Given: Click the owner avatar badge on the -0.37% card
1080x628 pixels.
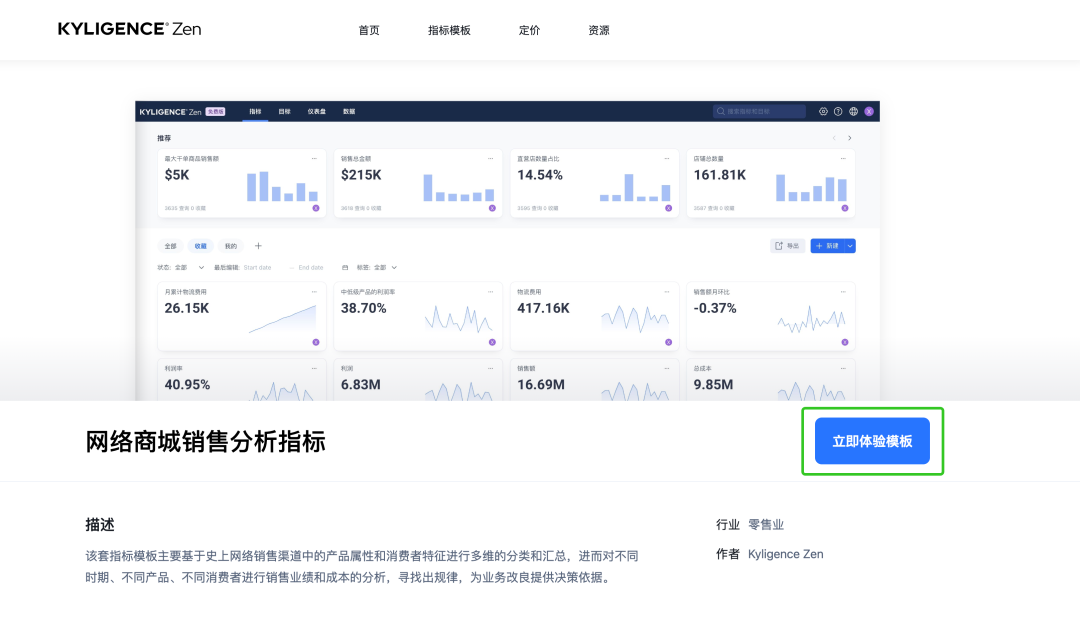Looking at the screenshot, I should pyautogui.click(x=845, y=342).
